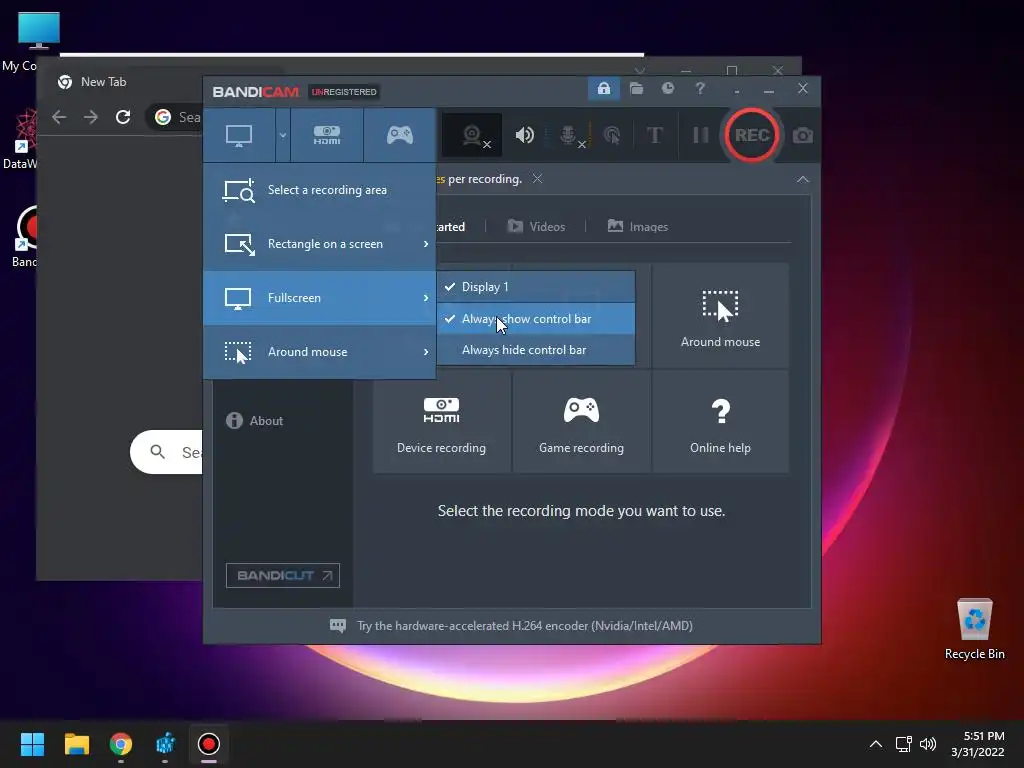Switch to game recording mode gamepad
The width and height of the screenshot is (1024, 768).
400,135
